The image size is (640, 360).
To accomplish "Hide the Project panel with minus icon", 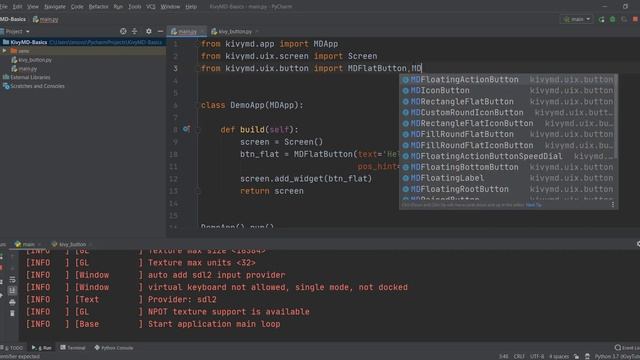I will click(x=160, y=31).
